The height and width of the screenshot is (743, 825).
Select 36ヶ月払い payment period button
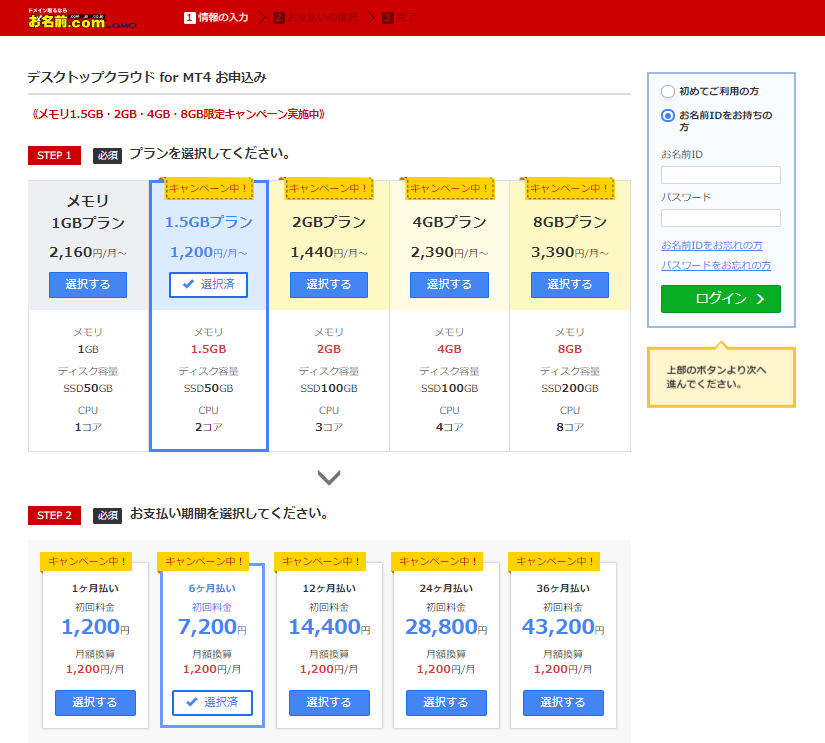click(563, 702)
